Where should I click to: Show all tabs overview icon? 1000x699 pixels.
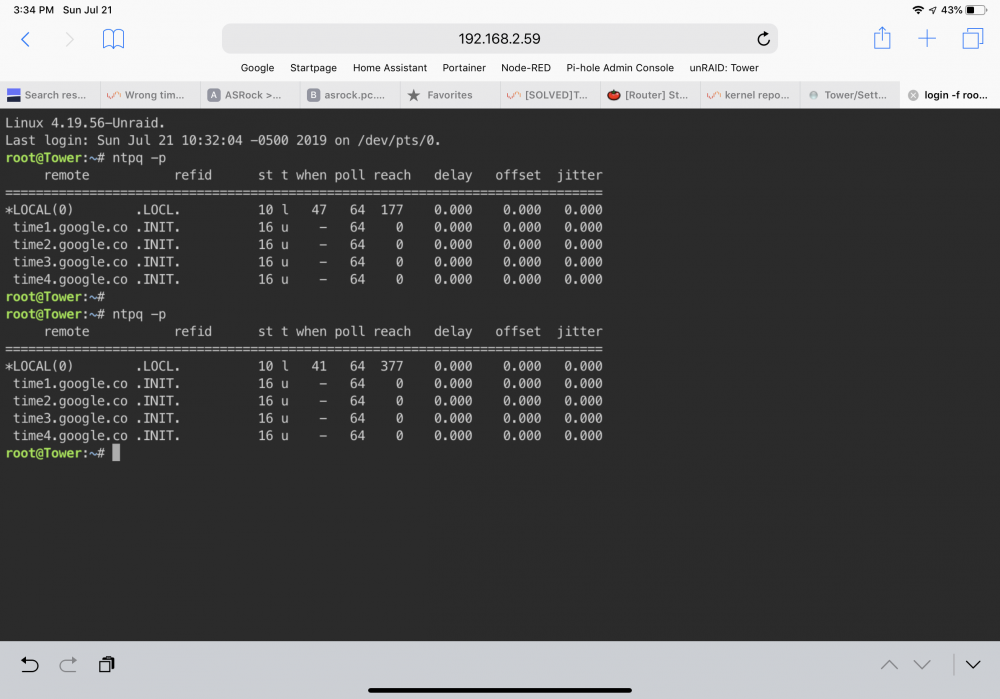coord(973,38)
